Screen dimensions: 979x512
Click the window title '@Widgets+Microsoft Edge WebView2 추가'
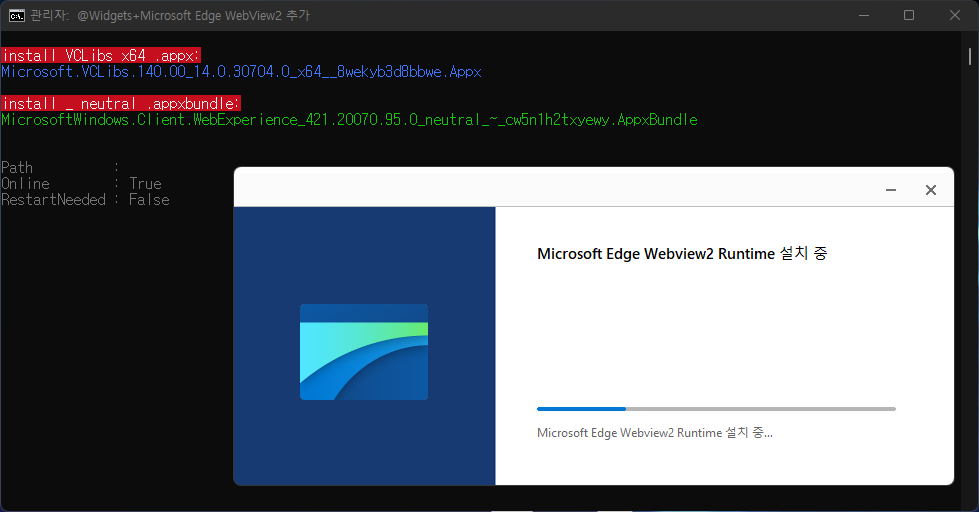194,16
